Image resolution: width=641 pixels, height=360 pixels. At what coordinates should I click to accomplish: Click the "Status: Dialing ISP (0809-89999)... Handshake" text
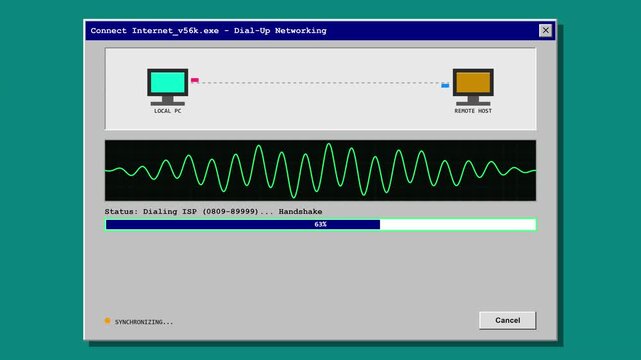coord(213,212)
